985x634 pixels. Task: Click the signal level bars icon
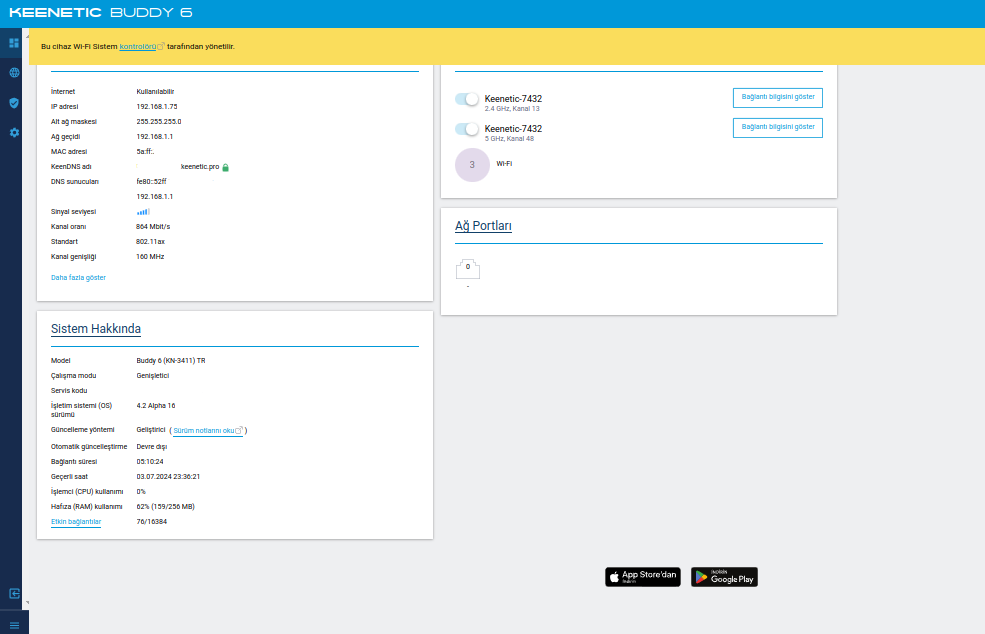click(x=143, y=212)
